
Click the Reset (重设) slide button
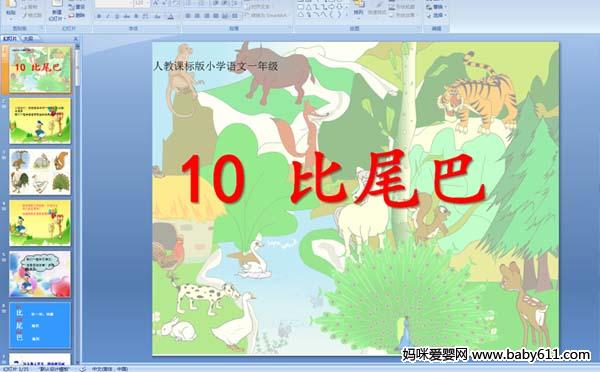[x=77, y=7]
